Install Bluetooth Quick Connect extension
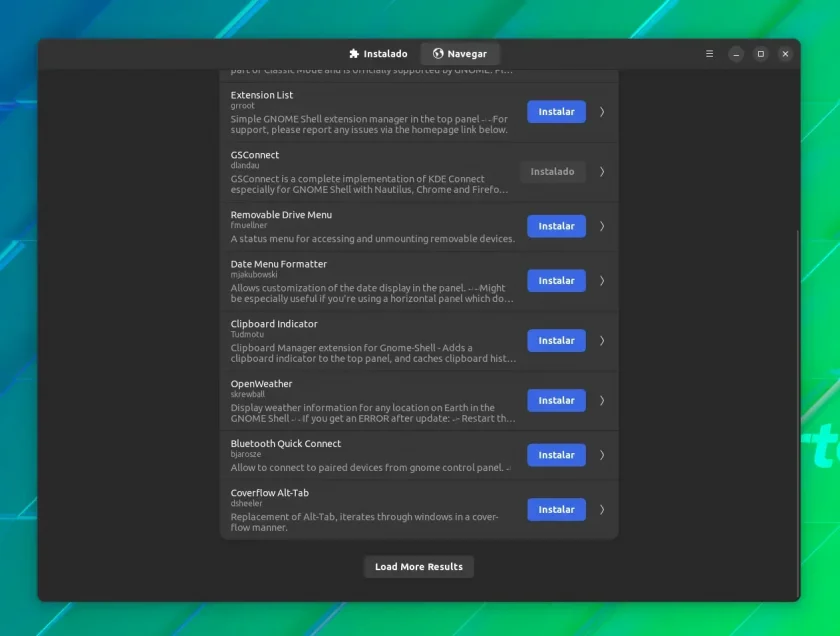Viewport: 840px width, 636px height. 556,455
